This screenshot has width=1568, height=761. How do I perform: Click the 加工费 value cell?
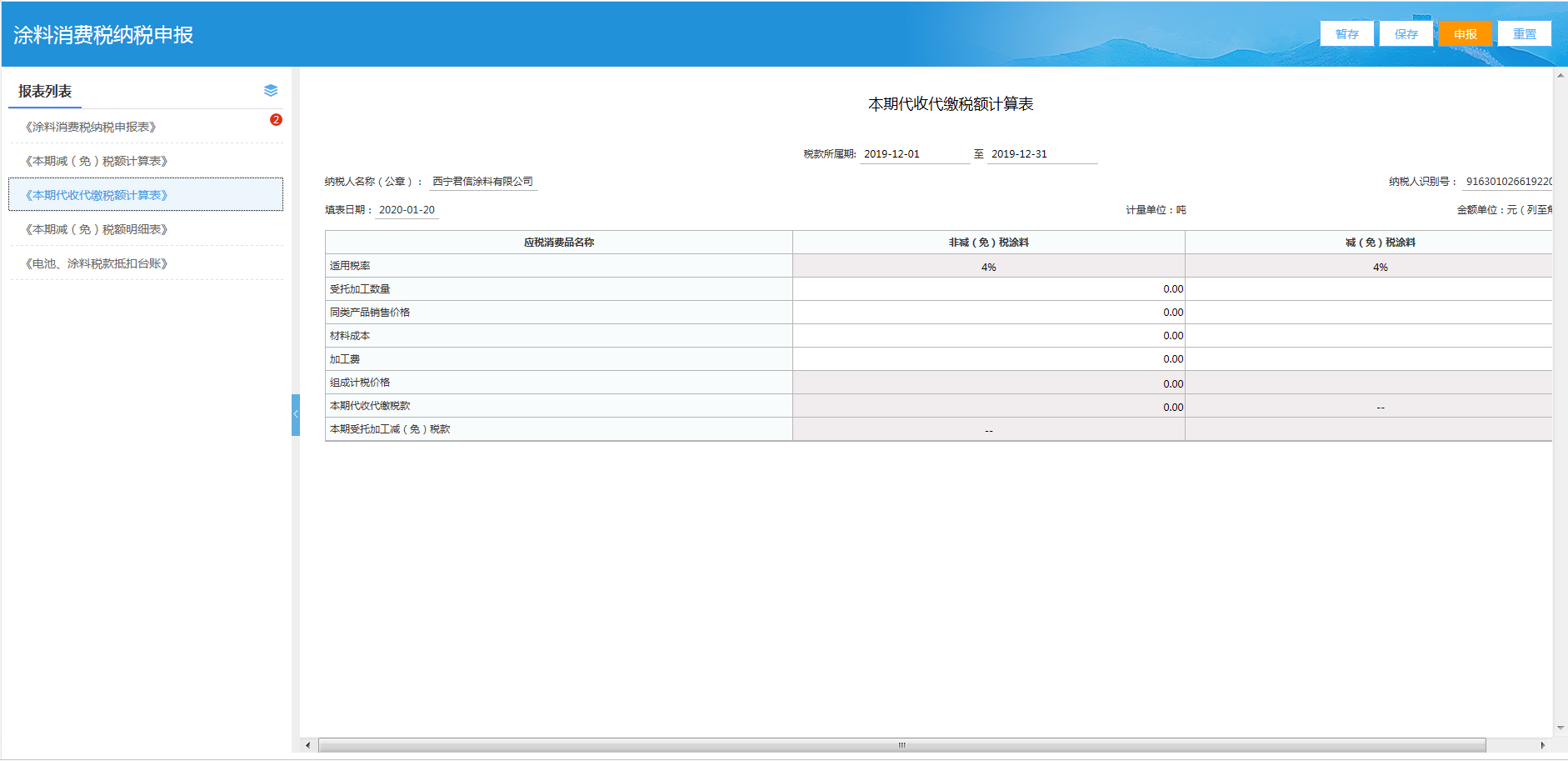point(988,359)
